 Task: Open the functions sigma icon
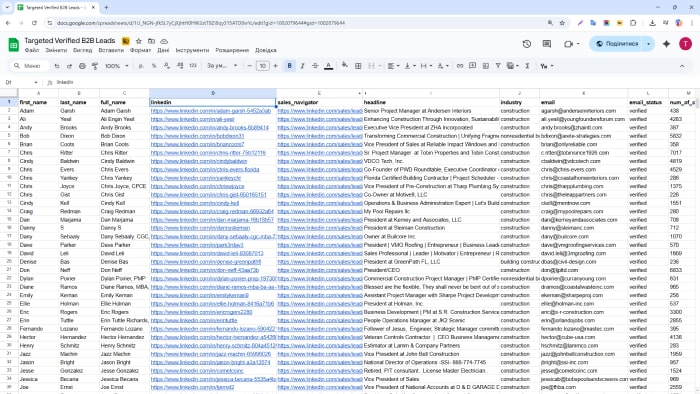pos(527,66)
